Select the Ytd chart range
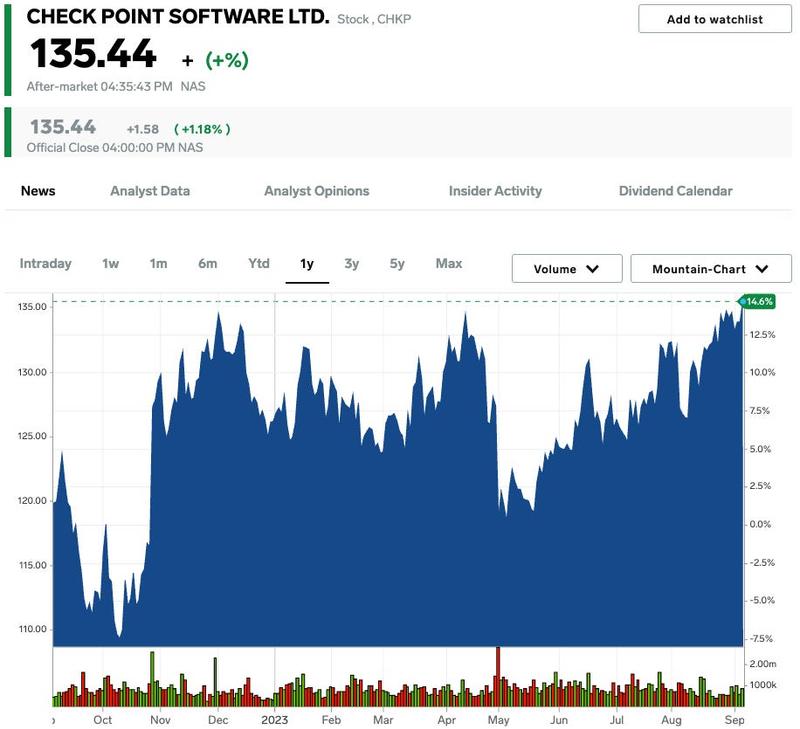800x729 pixels. (x=259, y=263)
